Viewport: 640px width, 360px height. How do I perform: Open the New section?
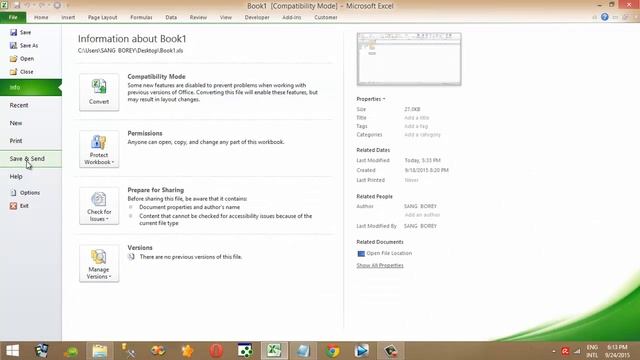pos(31,123)
